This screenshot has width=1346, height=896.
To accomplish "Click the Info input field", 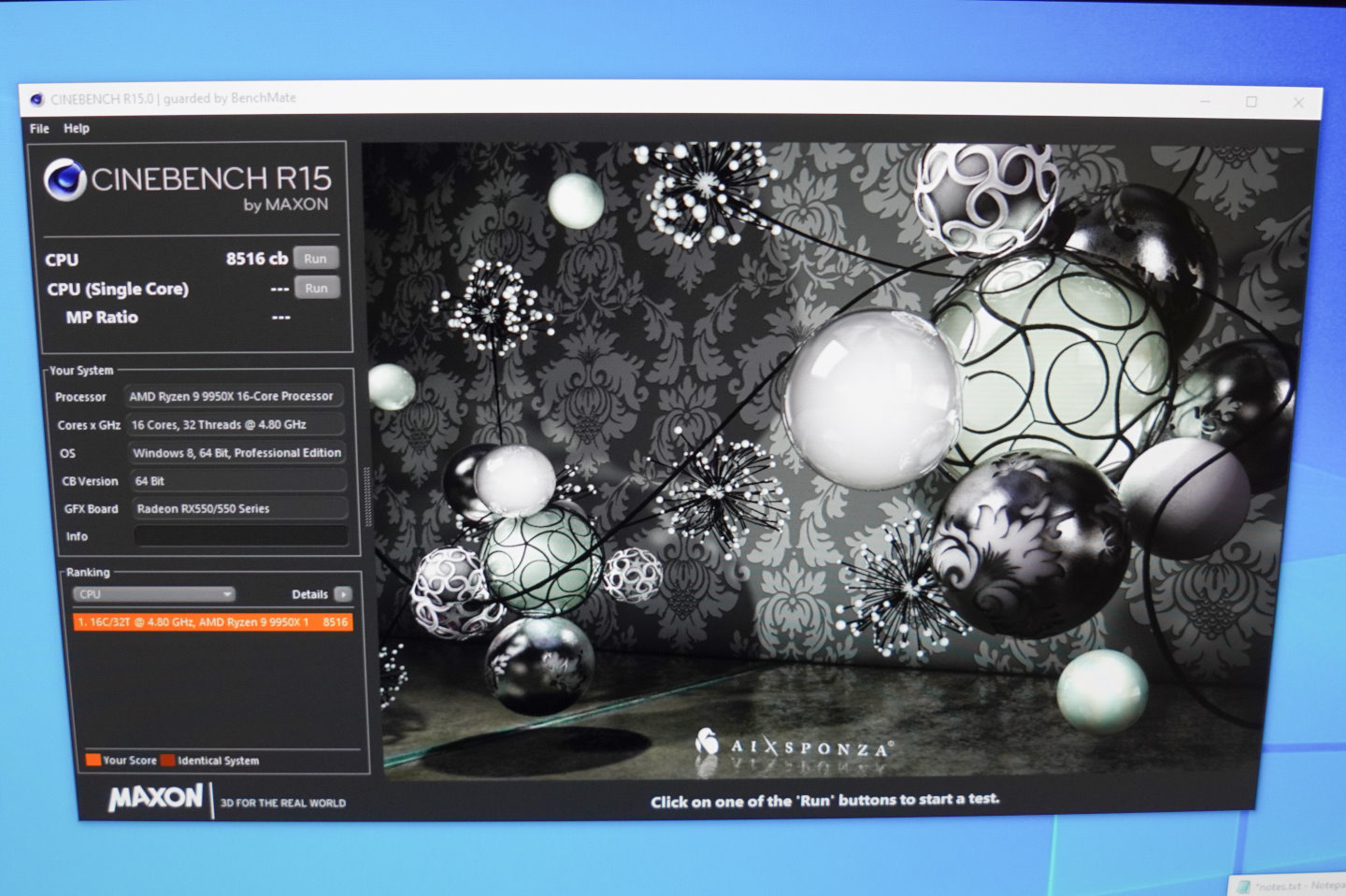I will tap(241, 536).
